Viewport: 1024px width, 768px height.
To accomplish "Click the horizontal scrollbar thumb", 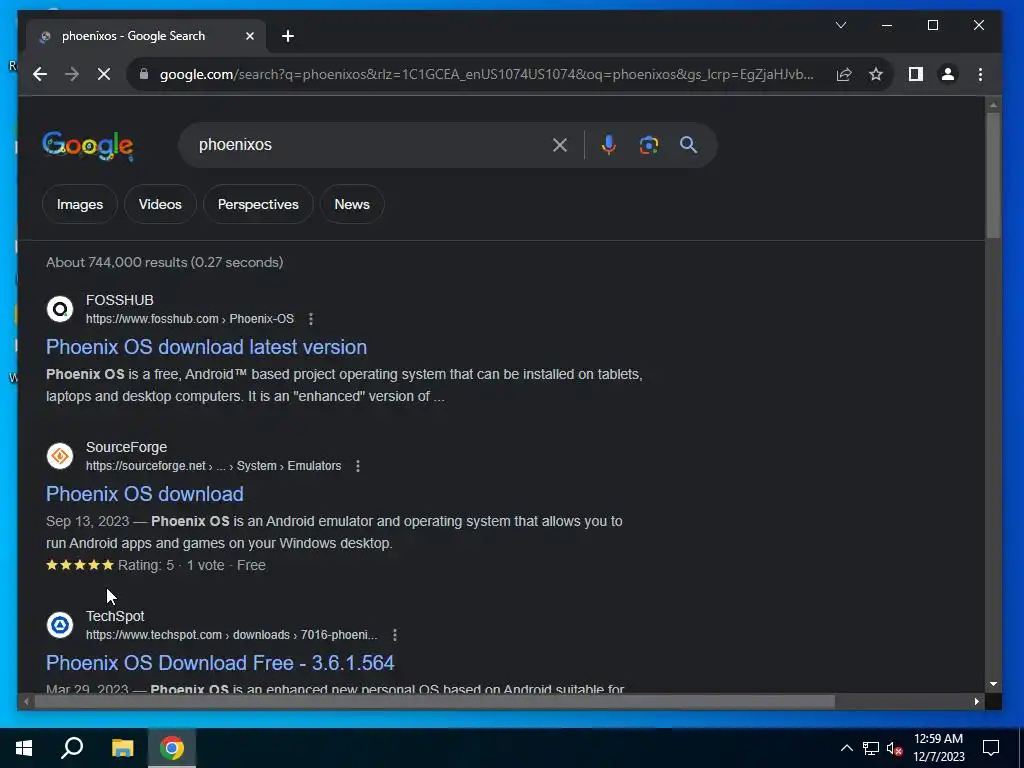I will [434, 702].
